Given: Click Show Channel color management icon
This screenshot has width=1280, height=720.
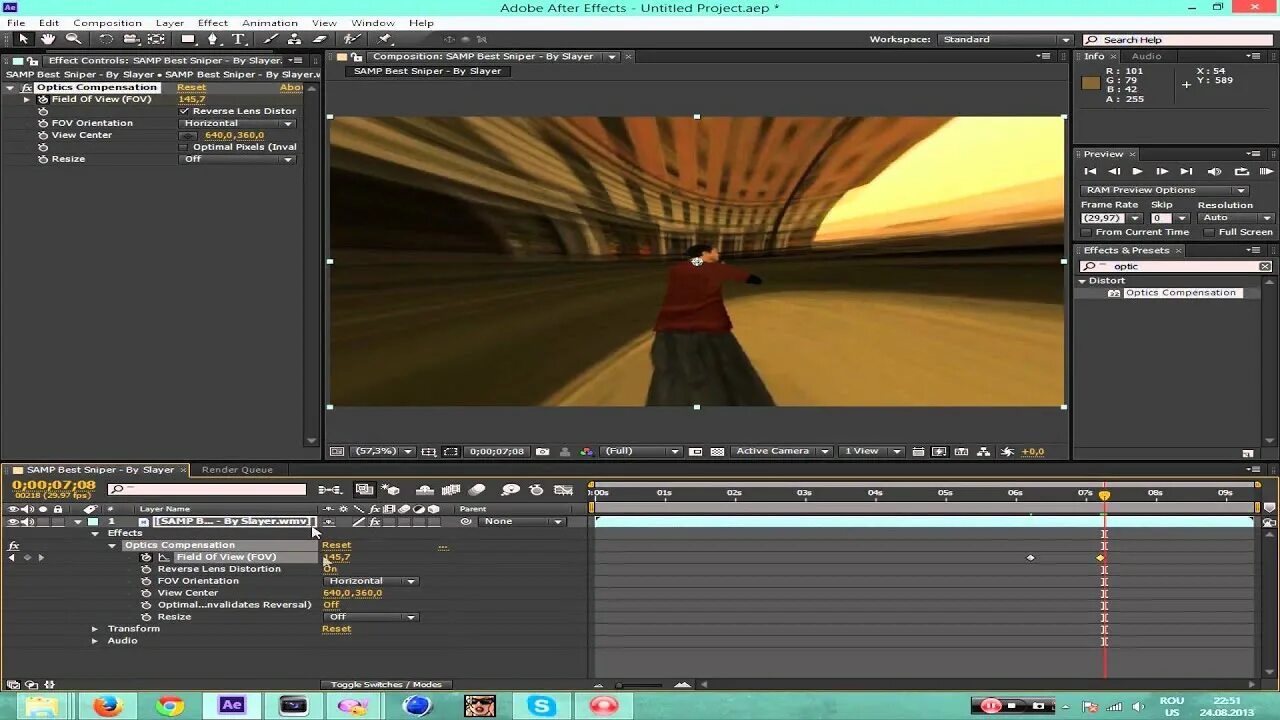Looking at the screenshot, I should click(x=586, y=451).
